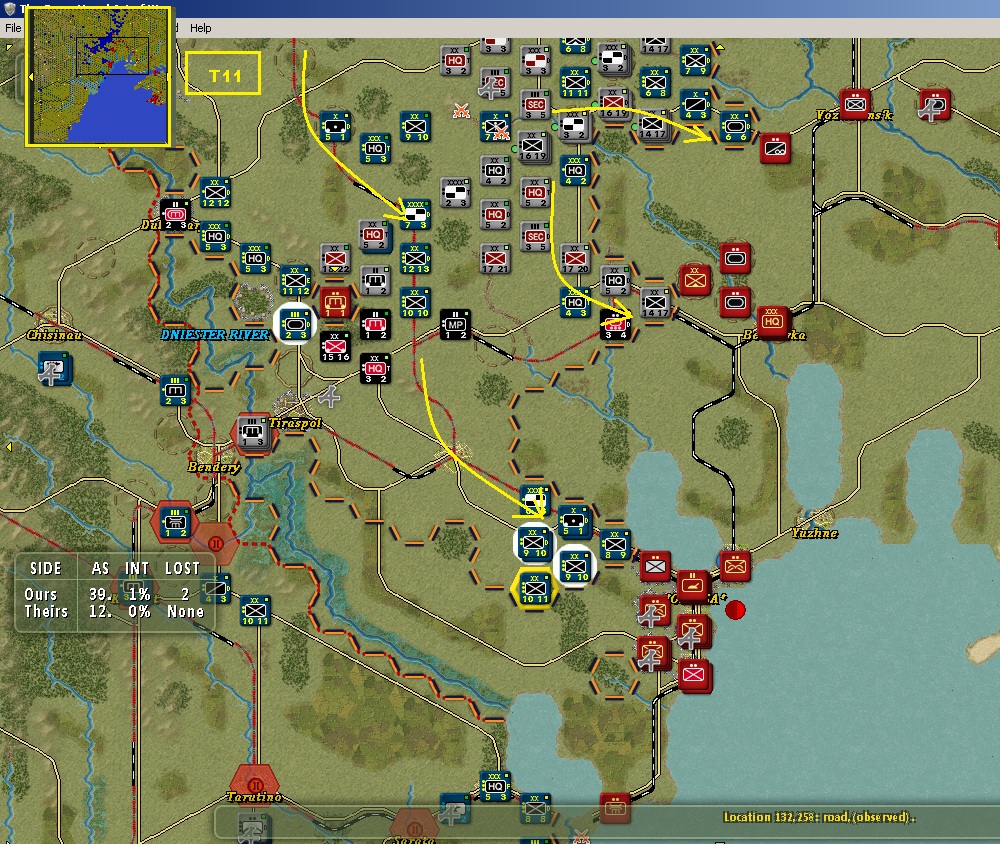Select the black MP battalion counter
This screenshot has width=1000, height=844.
[455, 325]
